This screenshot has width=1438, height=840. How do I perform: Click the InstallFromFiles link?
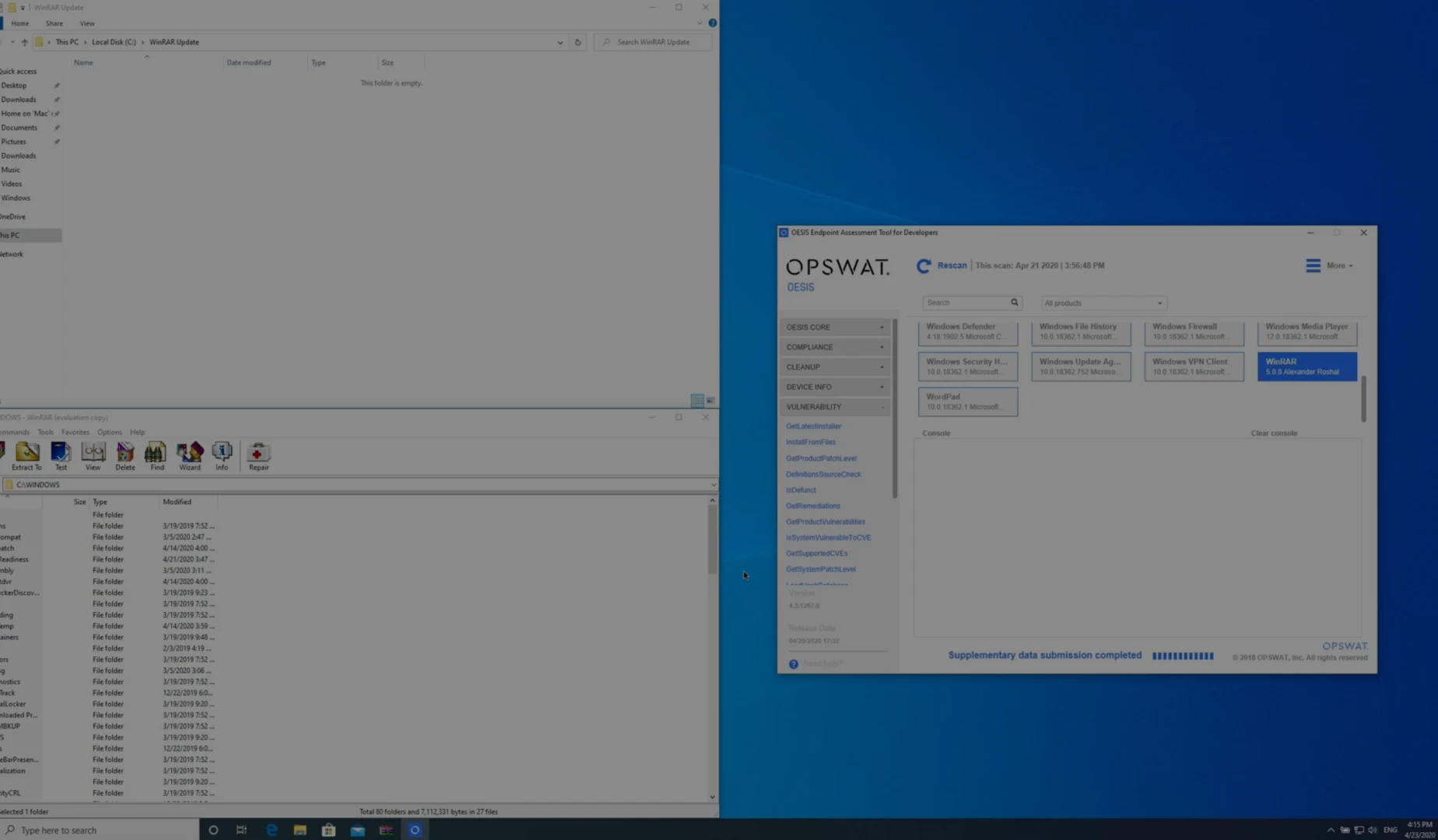pos(811,442)
